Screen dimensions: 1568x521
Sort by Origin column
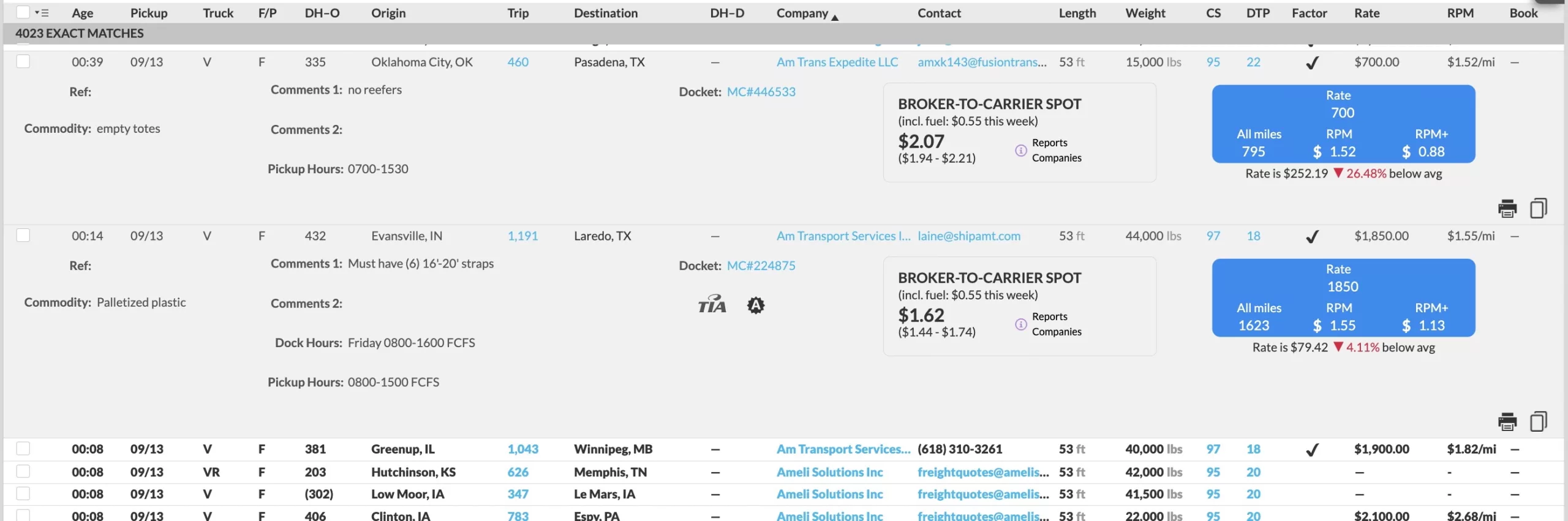coord(388,13)
